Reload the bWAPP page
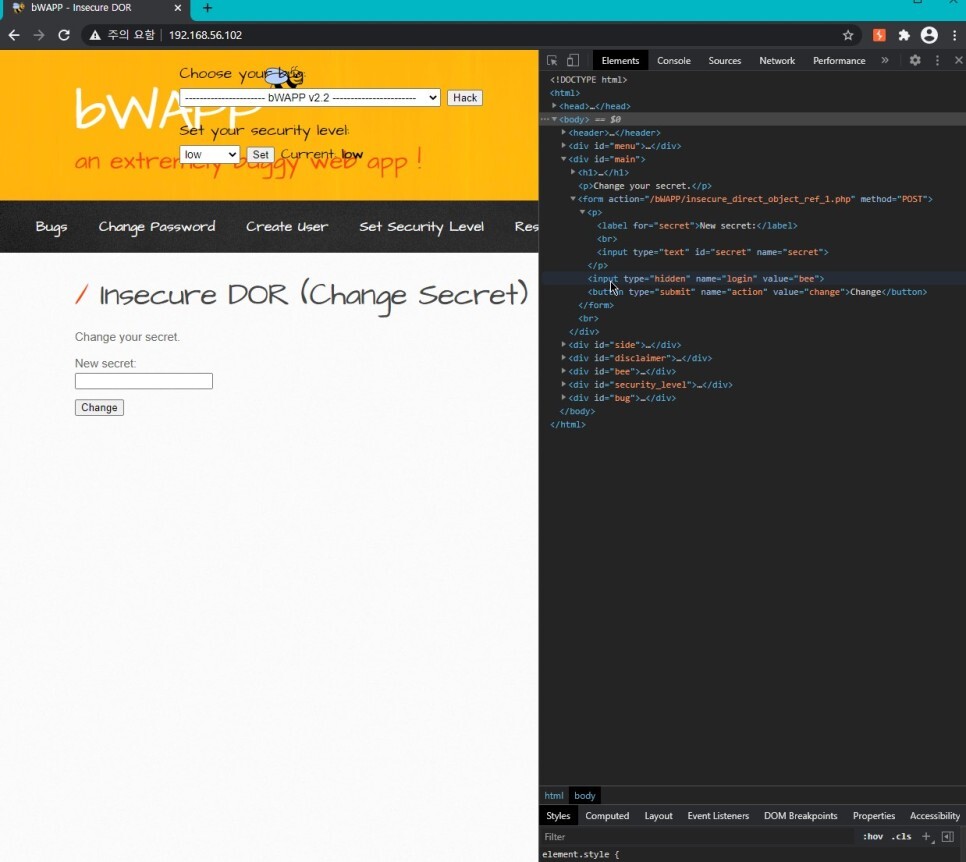This screenshot has height=862, width=966. [x=63, y=35]
